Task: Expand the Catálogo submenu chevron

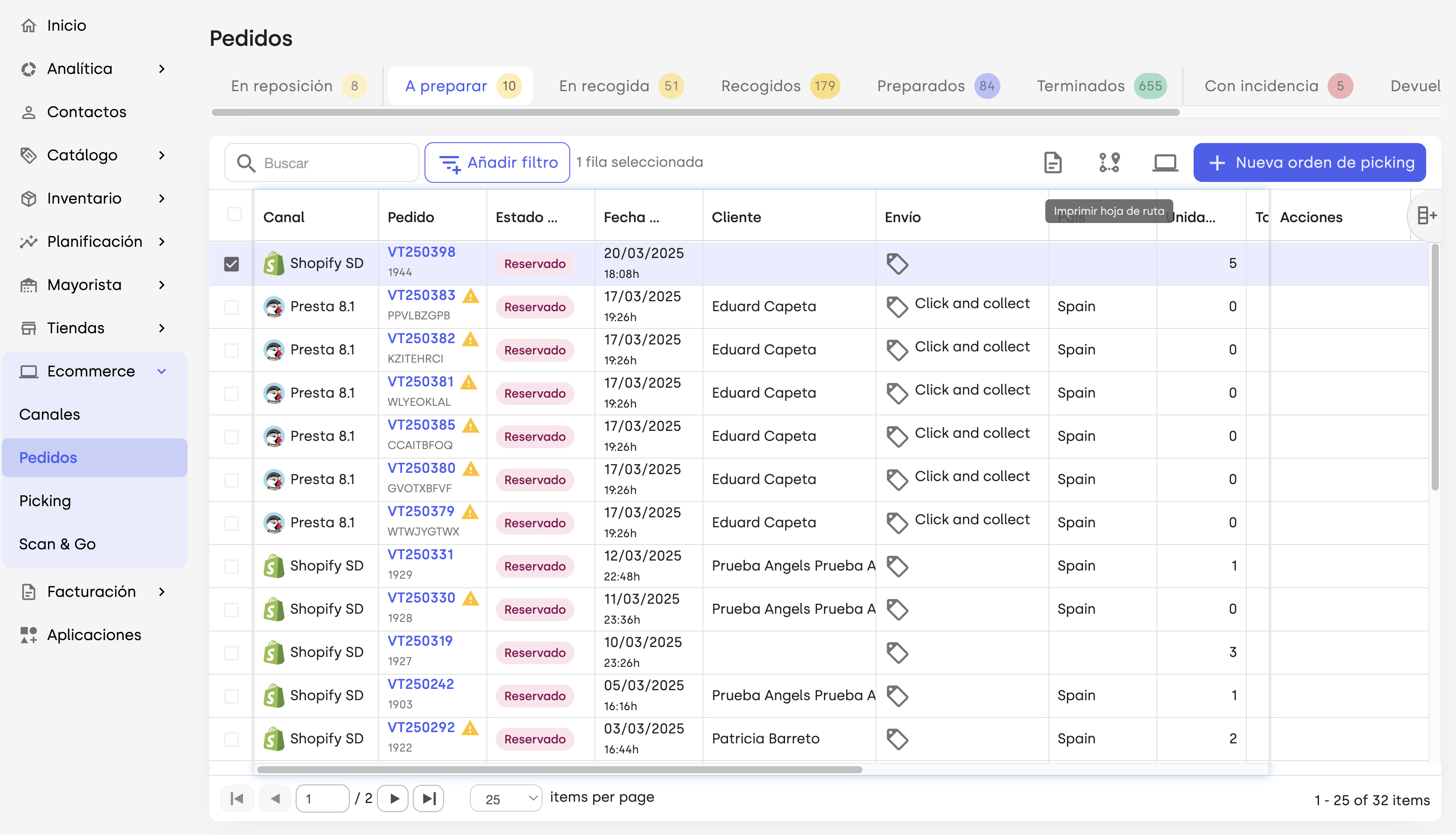Action: (x=162, y=156)
